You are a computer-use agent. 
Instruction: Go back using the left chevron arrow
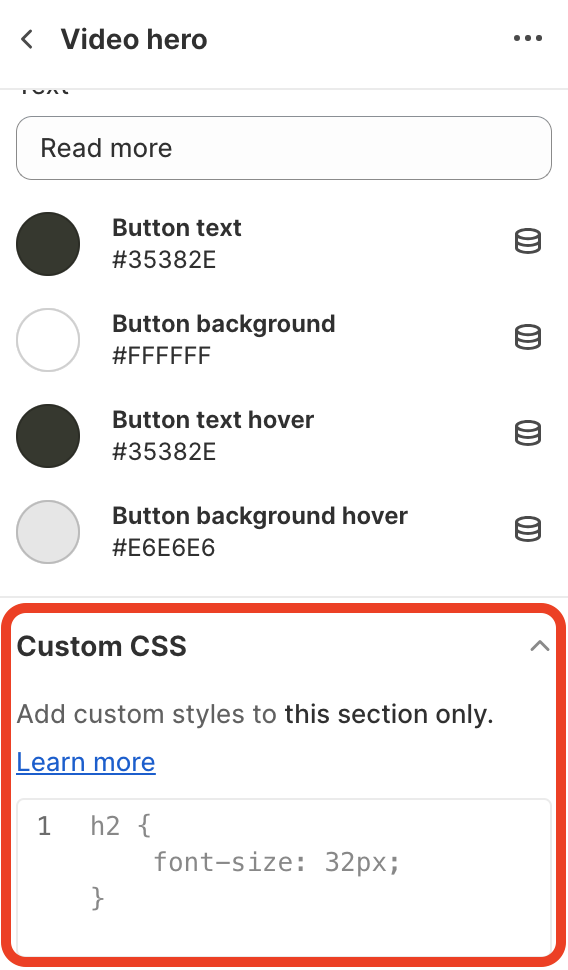tap(27, 39)
